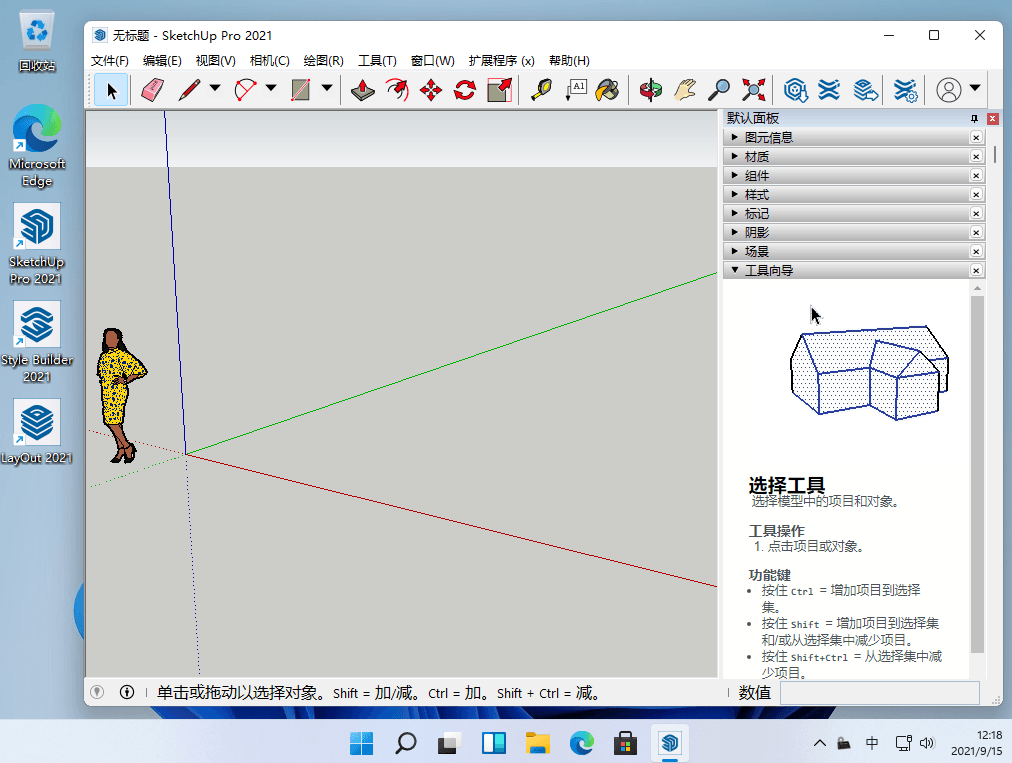Open Extension Manager icon
Image resolution: width=1012 pixels, height=763 pixels.
[x=906, y=90]
